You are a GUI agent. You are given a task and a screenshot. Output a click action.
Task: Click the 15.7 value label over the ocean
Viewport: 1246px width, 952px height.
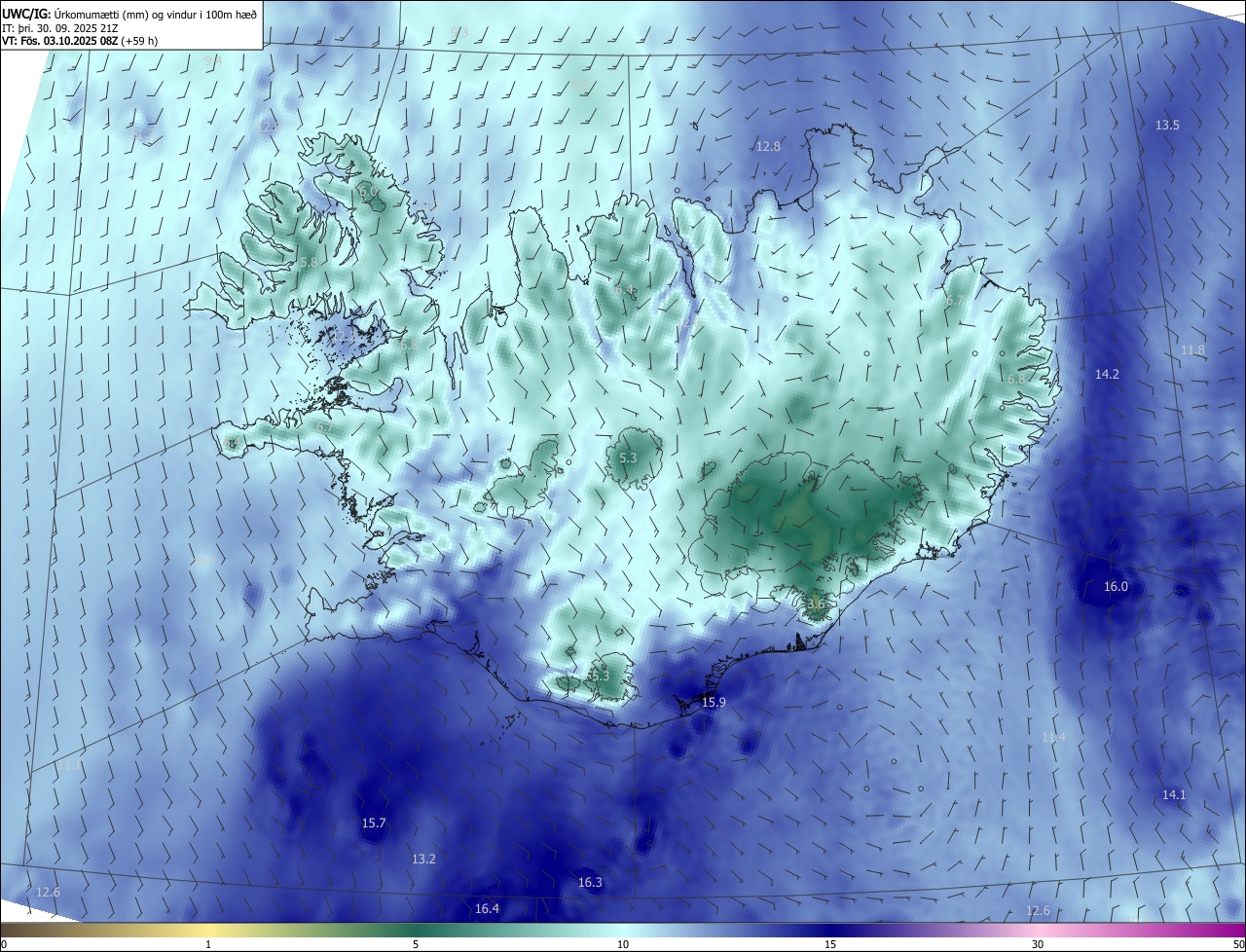(374, 824)
